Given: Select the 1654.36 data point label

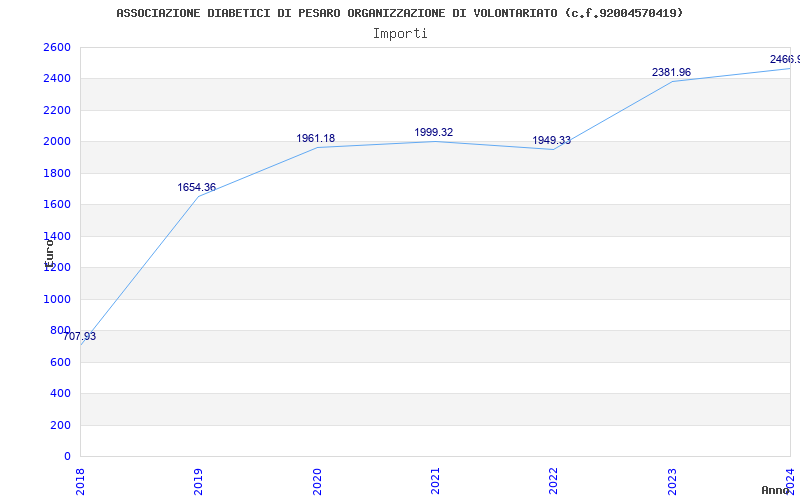Looking at the screenshot, I should [197, 188].
